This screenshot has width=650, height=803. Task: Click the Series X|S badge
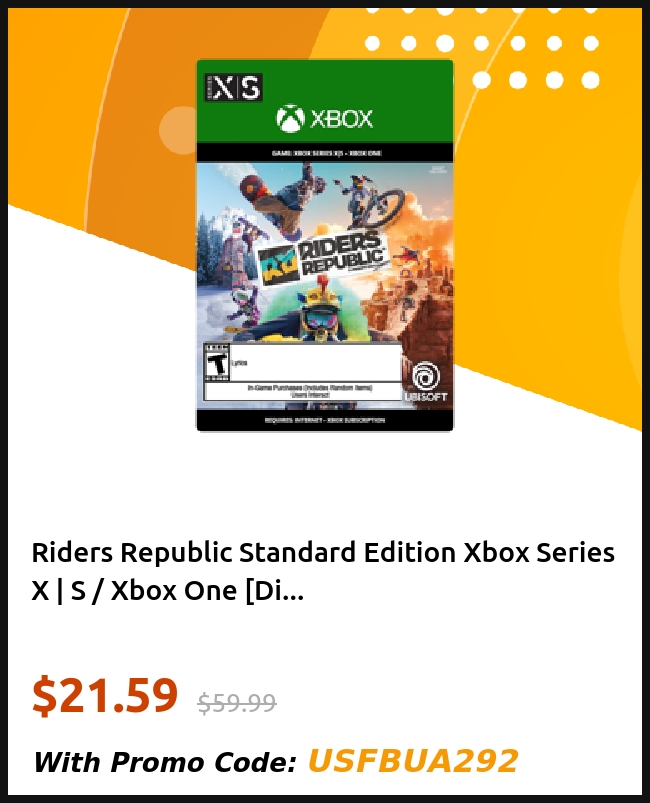click(234, 88)
